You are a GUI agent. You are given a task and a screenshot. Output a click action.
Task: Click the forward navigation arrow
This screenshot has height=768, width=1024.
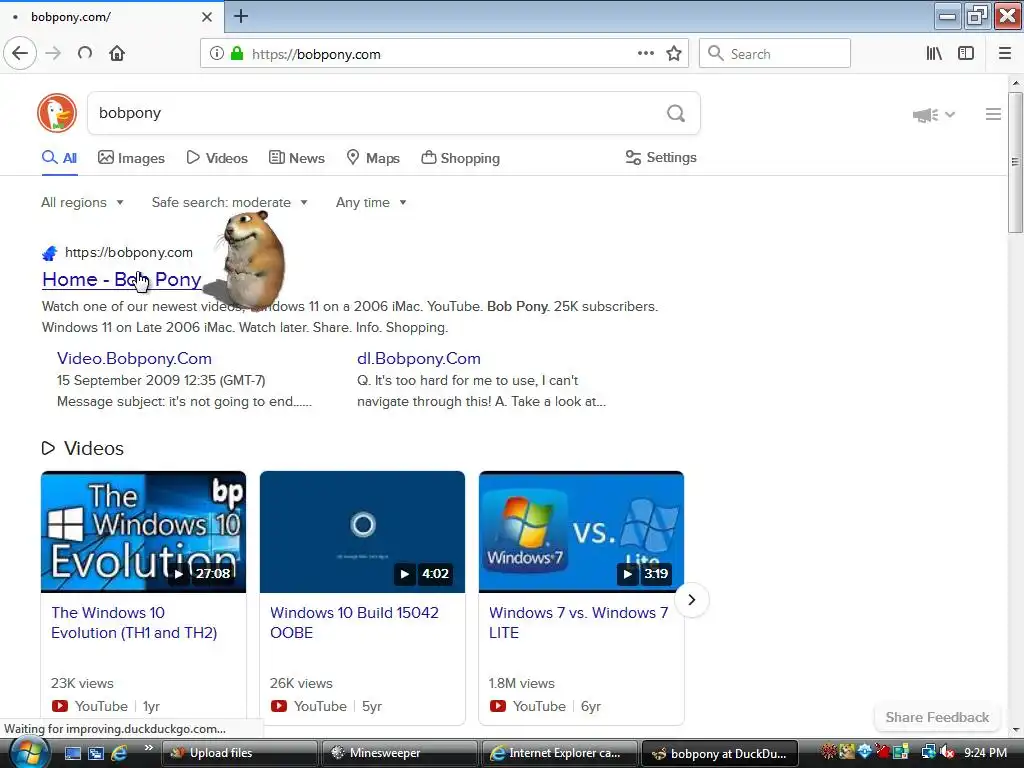tap(53, 54)
